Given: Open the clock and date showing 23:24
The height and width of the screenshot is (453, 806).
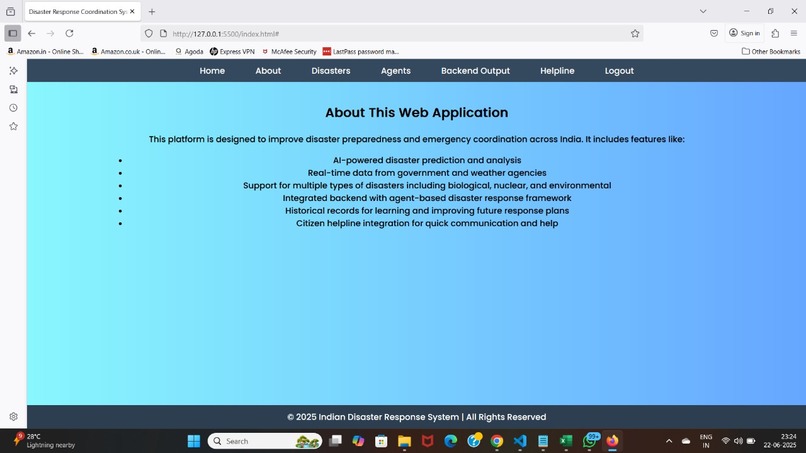Looking at the screenshot, I should click(x=780, y=441).
